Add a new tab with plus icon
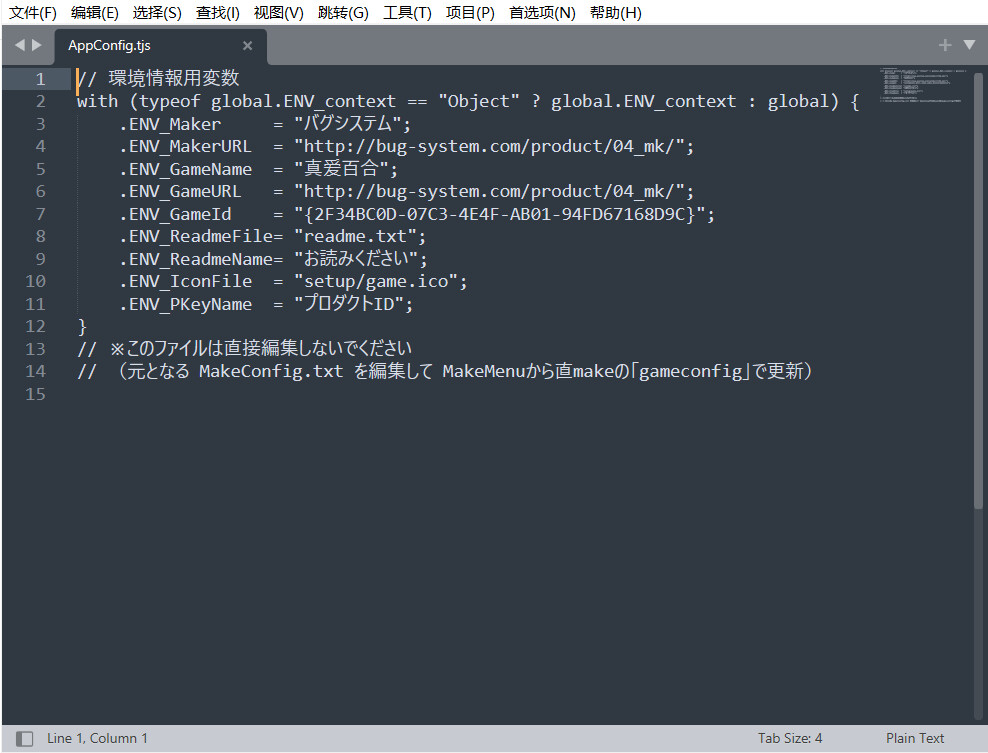 [945, 45]
